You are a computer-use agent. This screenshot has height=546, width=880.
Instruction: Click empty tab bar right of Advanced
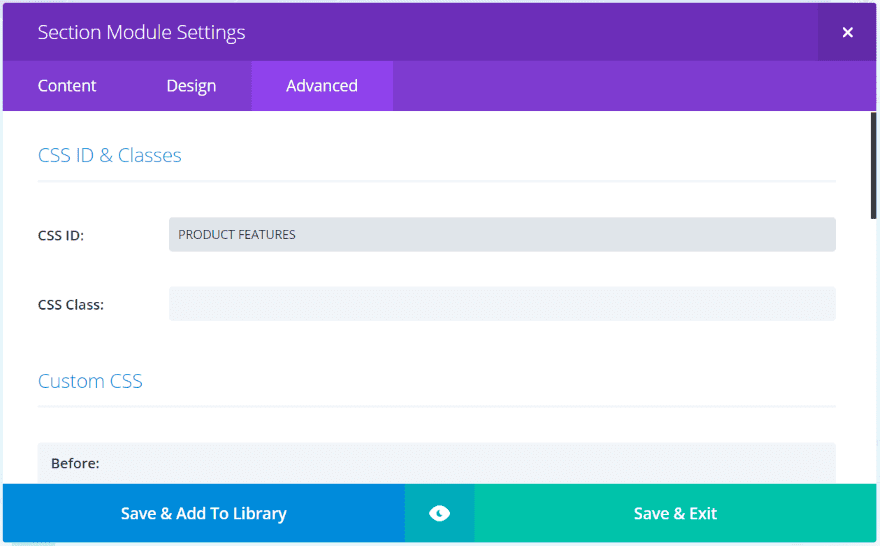[630, 86]
